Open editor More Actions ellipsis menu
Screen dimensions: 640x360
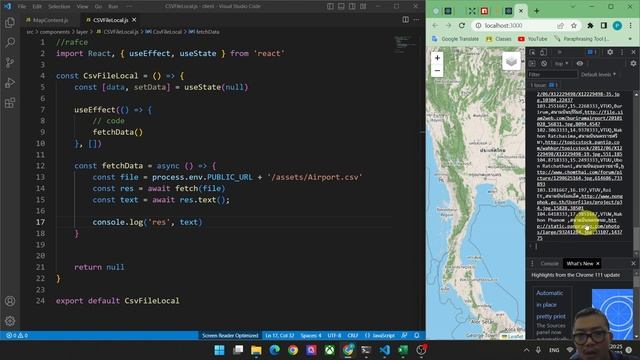coord(416,20)
